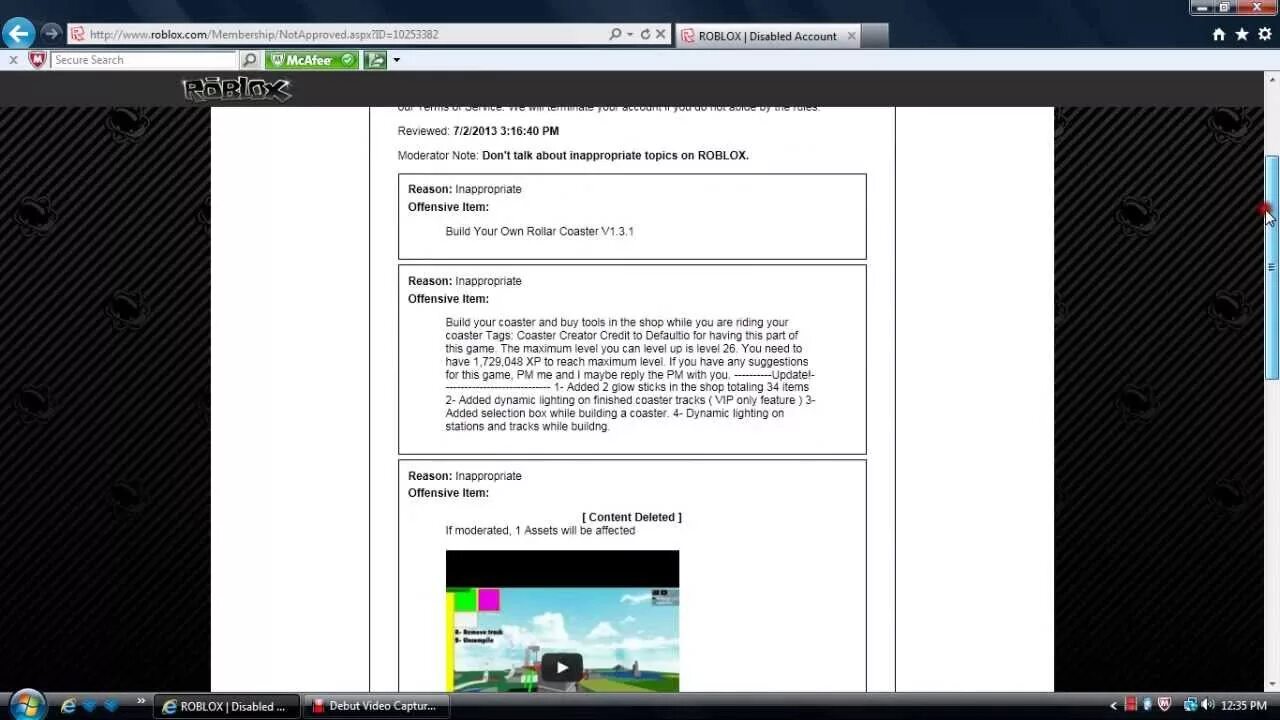Click the 12:35 PM system clock
1280x720 pixels.
[1244, 706]
